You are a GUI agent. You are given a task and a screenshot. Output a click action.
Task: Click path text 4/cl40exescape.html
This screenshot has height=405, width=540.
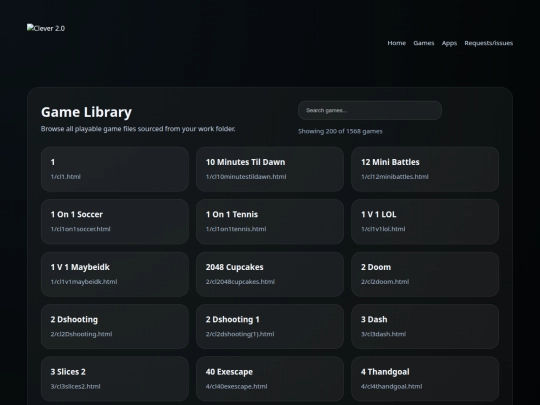pos(236,386)
